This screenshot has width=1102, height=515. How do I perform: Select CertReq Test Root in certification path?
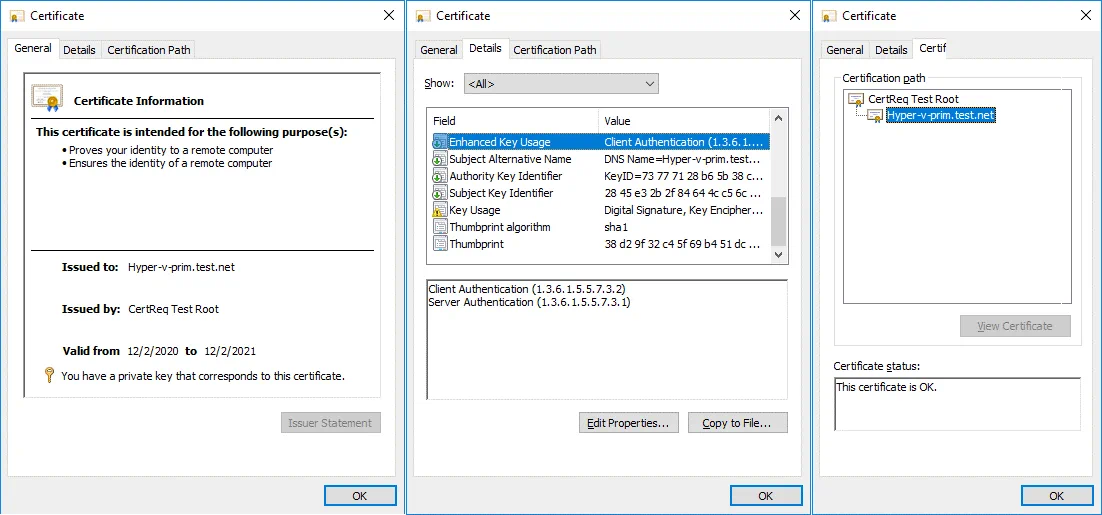click(913, 99)
